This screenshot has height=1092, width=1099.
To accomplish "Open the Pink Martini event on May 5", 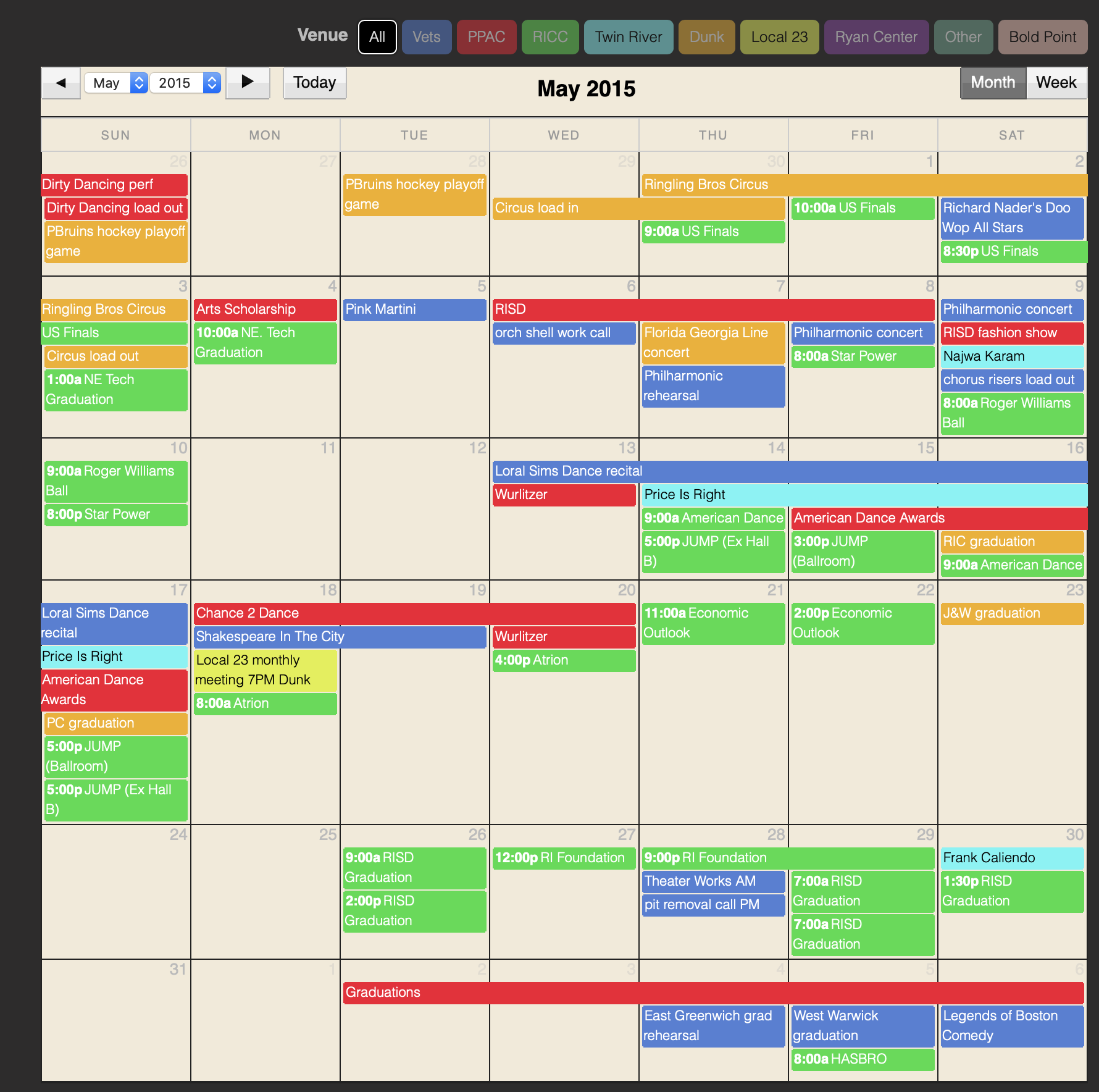I will click(x=414, y=309).
